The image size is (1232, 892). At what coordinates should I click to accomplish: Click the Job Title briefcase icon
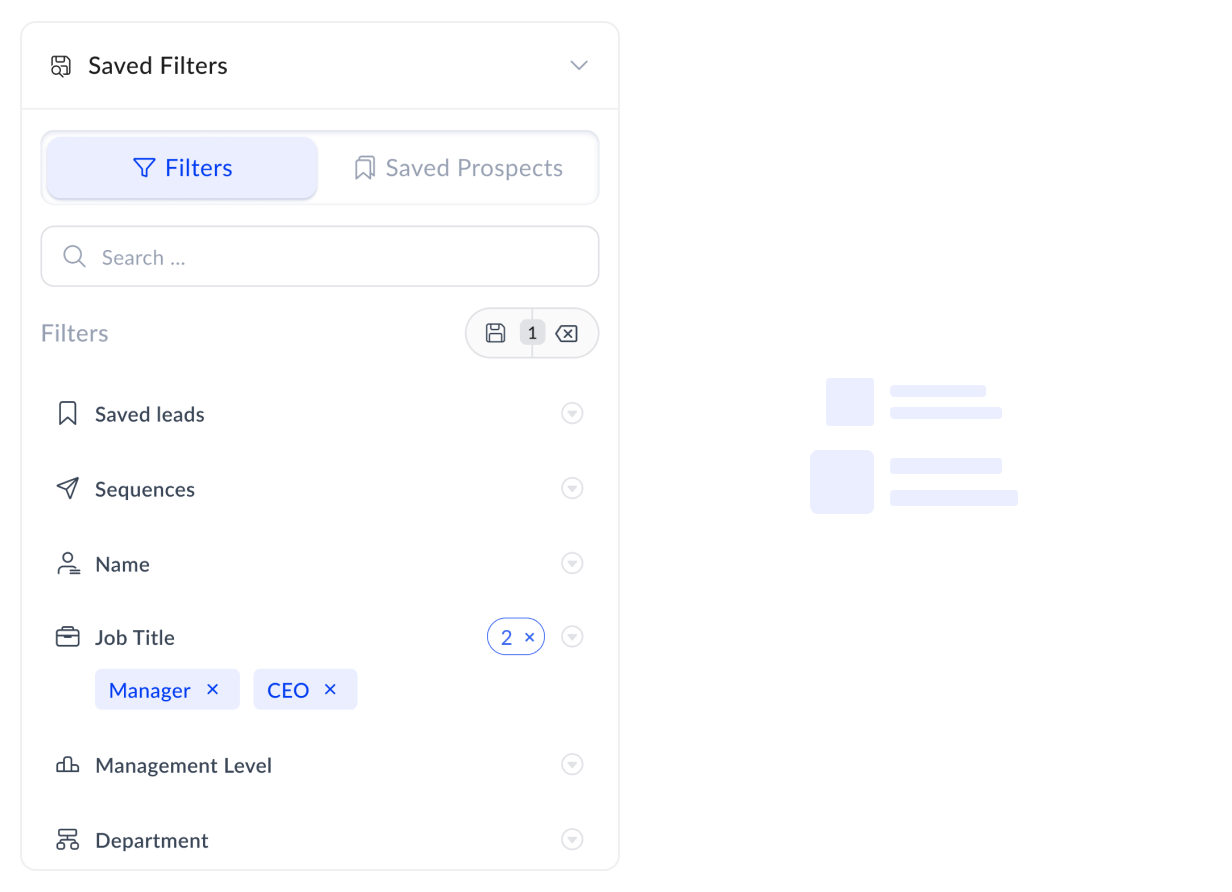[67, 637]
